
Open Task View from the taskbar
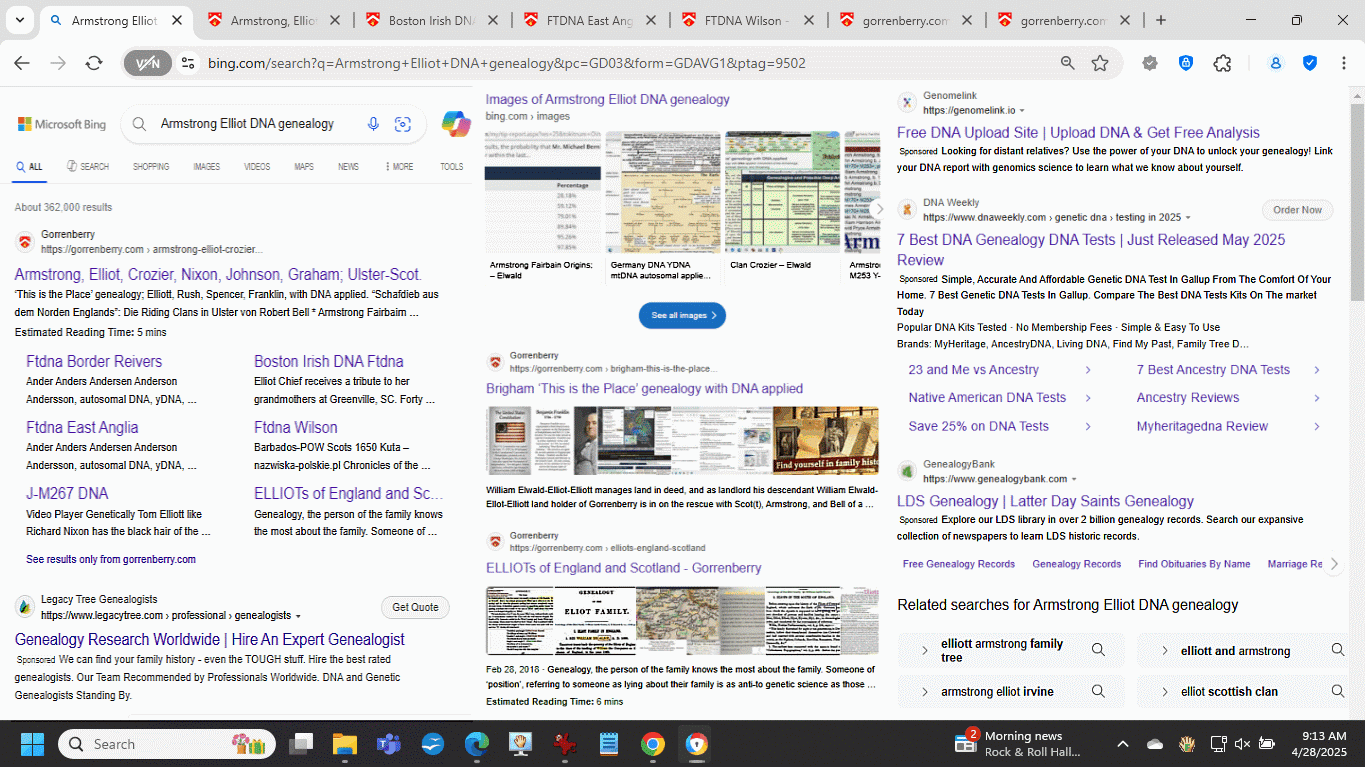point(300,744)
